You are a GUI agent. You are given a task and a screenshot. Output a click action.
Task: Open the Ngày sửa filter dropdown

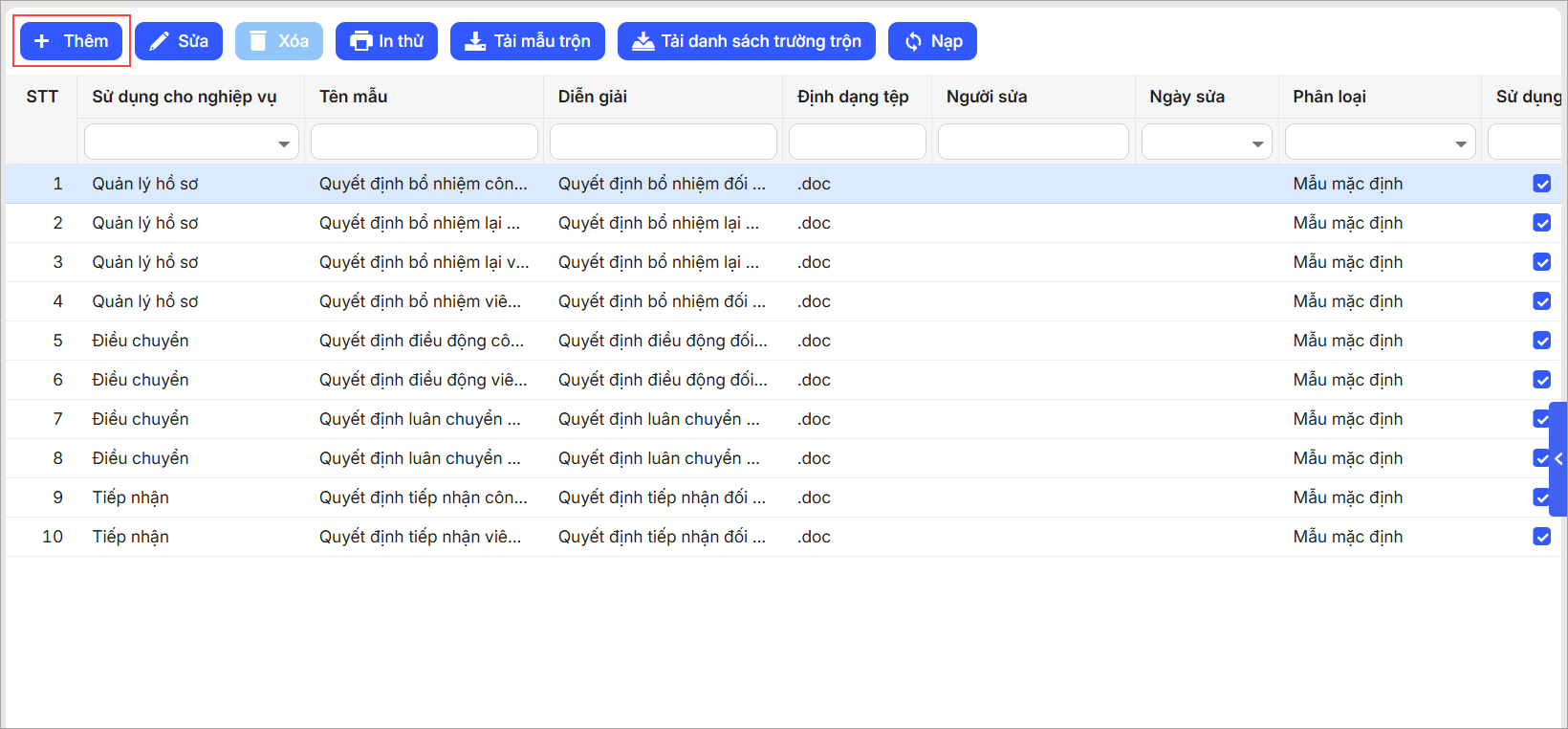(1257, 144)
